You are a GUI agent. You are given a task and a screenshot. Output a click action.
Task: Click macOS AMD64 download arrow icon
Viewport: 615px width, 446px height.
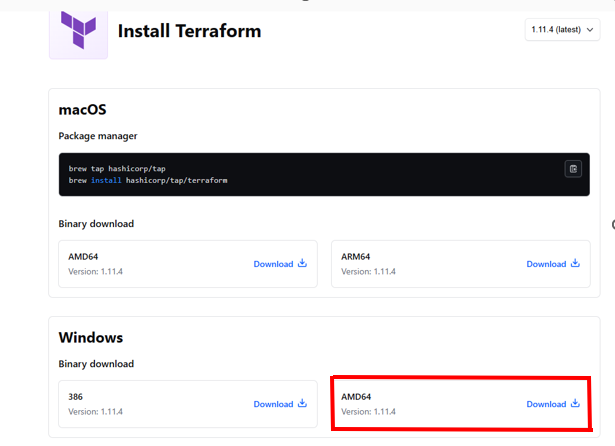[x=302, y=263]
